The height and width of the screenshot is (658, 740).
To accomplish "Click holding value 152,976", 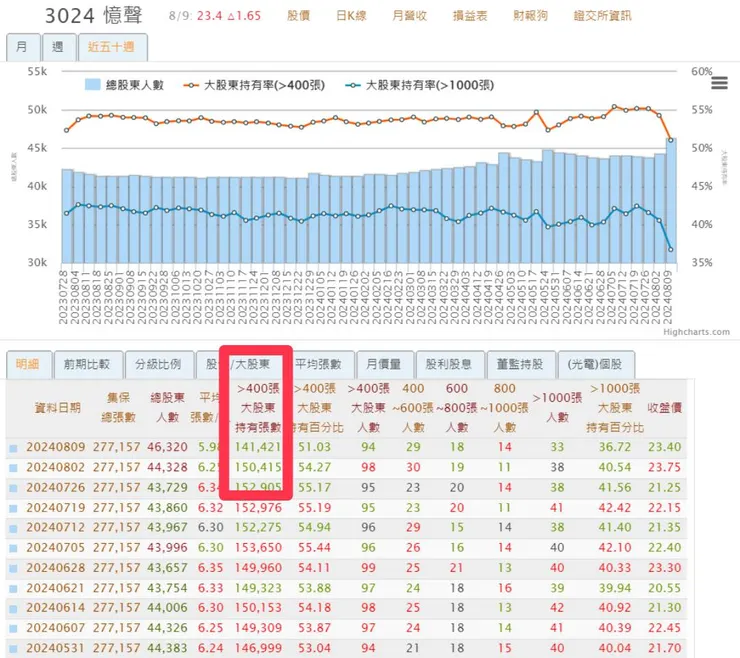I will (x=258, y=508).
